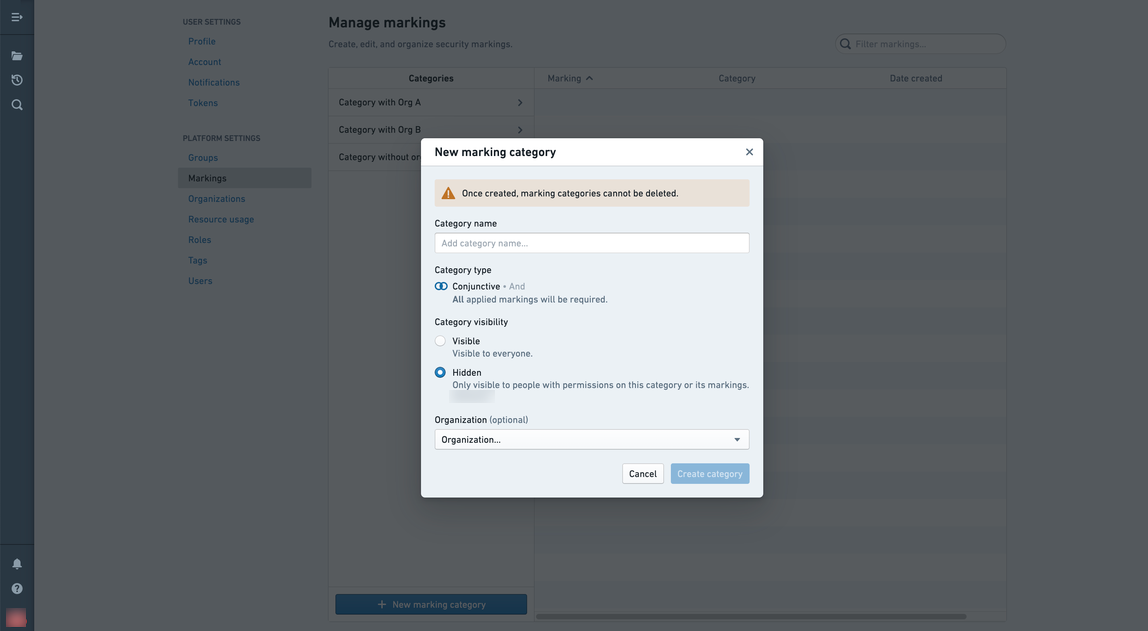The image size is (1148, 631).
Task: Open Tags platform settings
Action: point(198,260)
